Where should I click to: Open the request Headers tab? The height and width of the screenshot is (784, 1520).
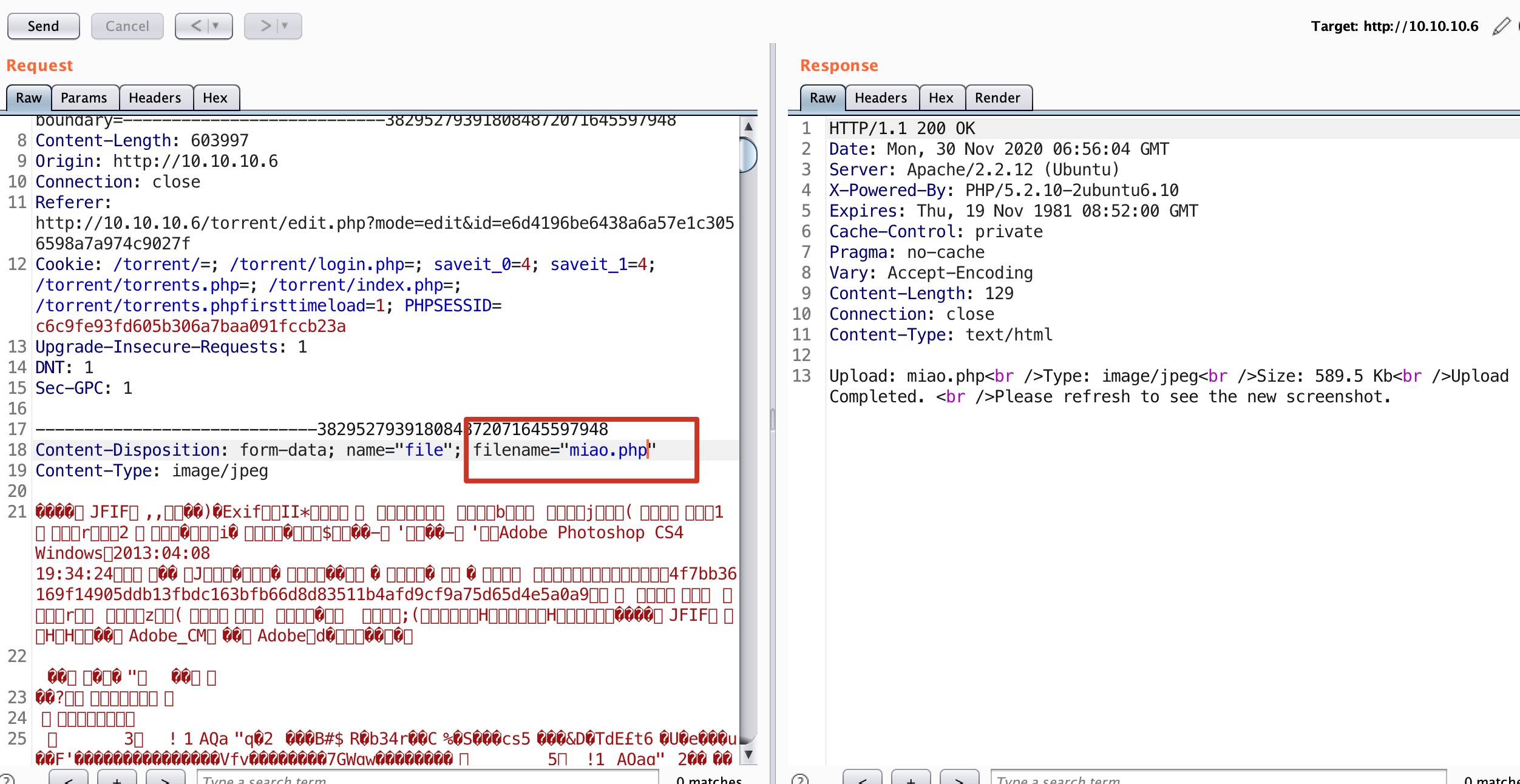(x=155, y=98)
